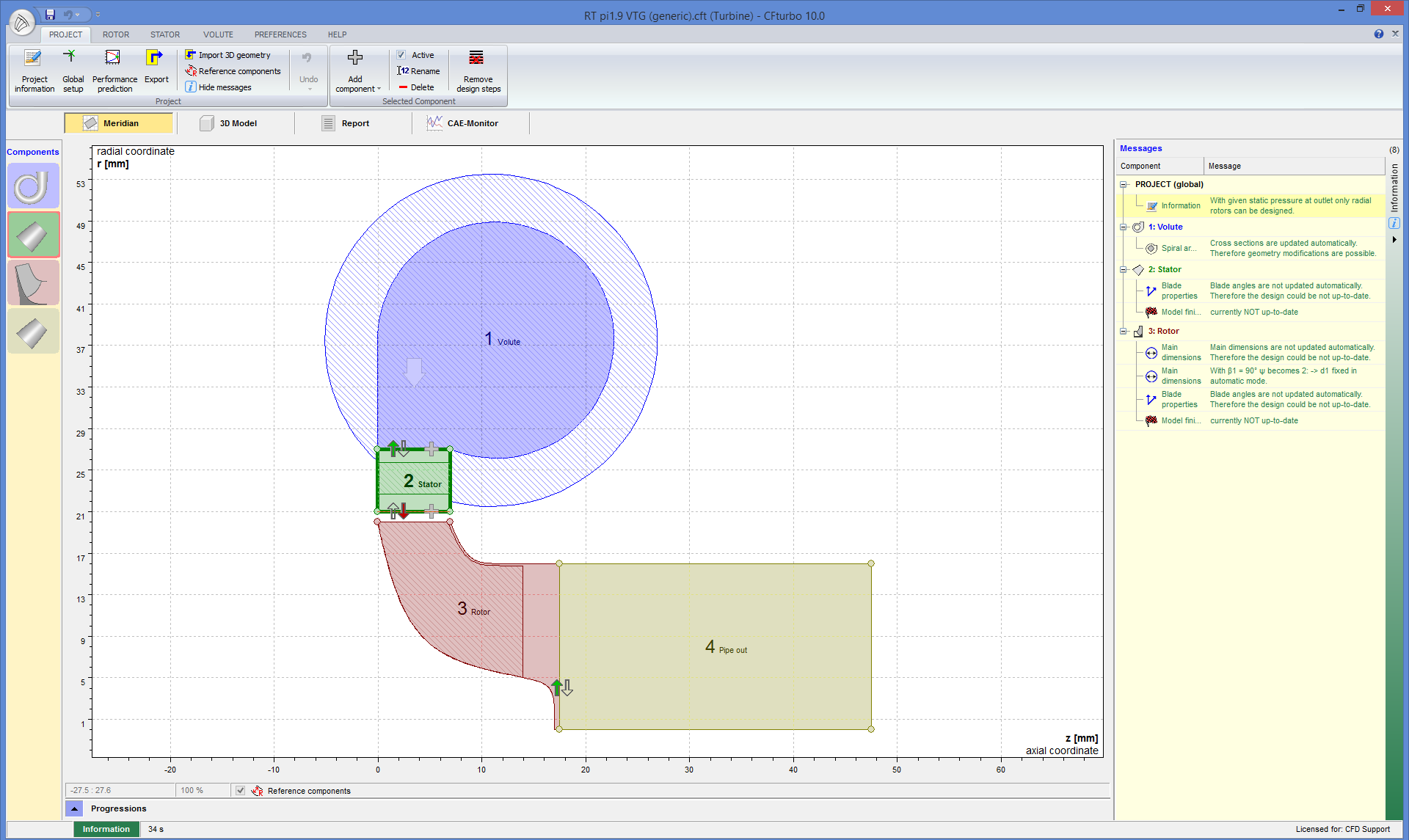Screen dimensions: 1409x840
Task: Click the Delete button
Action: [416, 87]
